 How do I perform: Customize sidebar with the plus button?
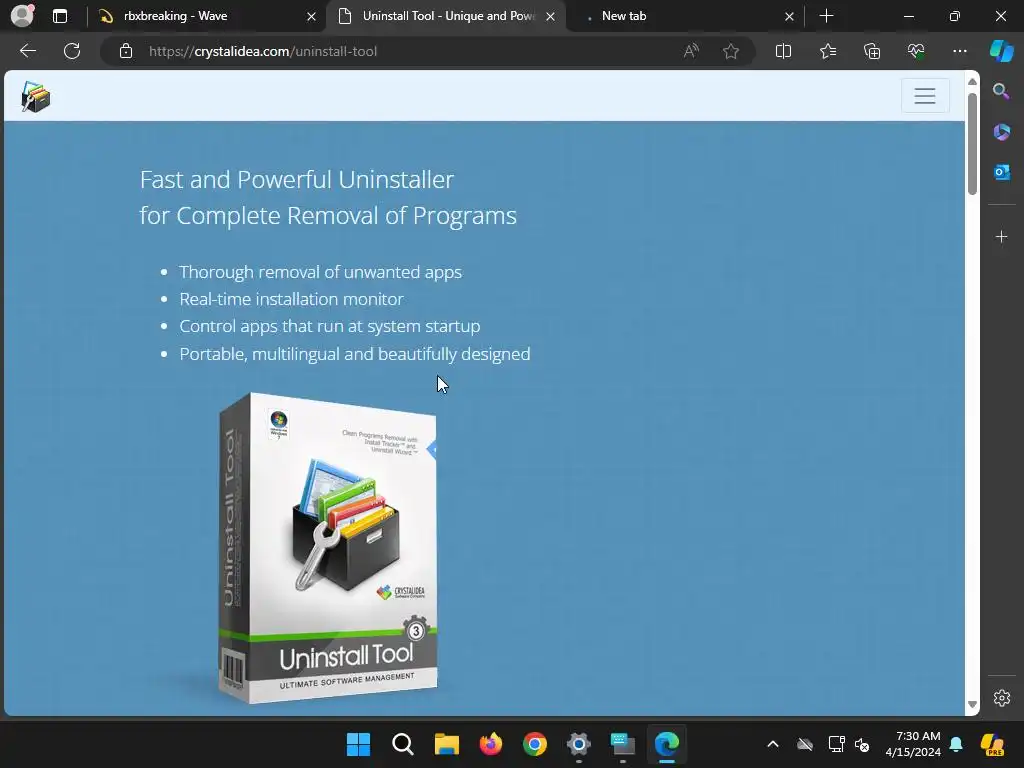pos(1001,236)
